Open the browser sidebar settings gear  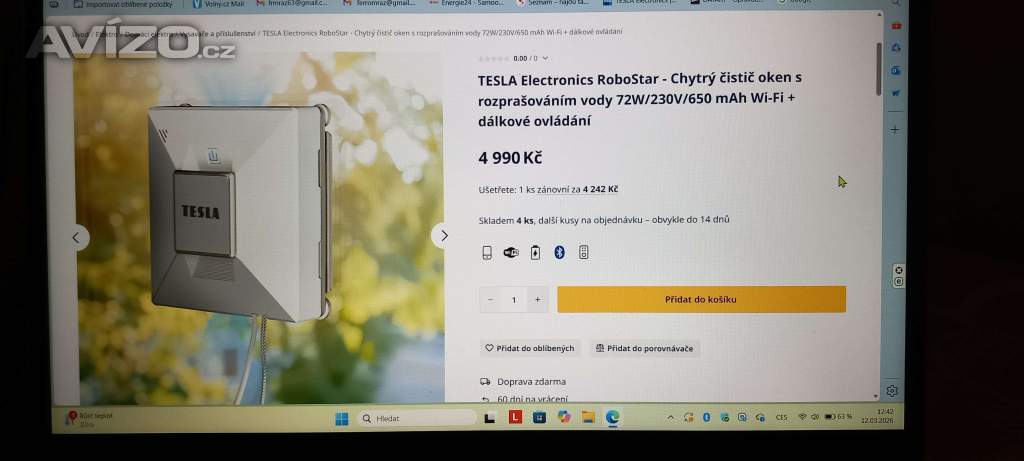[892, 390]
